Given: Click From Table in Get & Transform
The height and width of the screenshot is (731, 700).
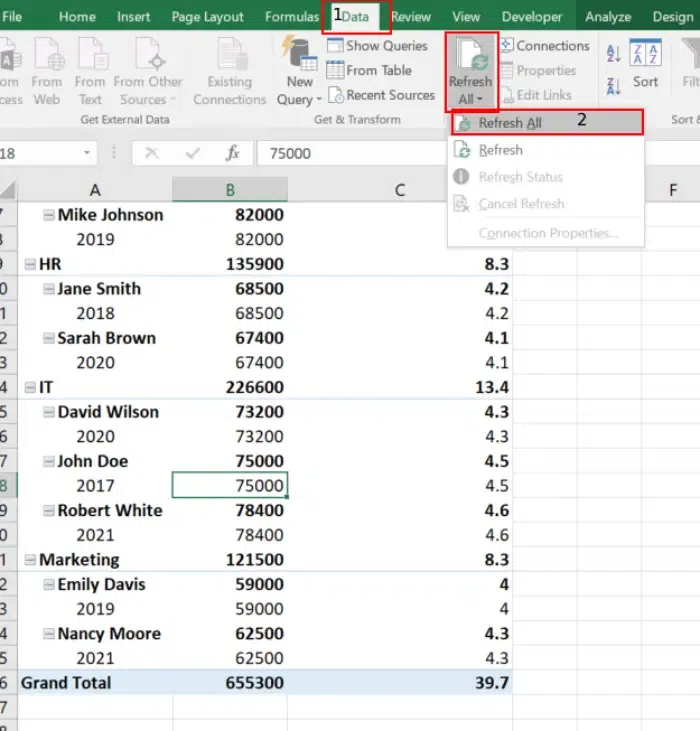Looking at the screenshot, I should (369, 70).
